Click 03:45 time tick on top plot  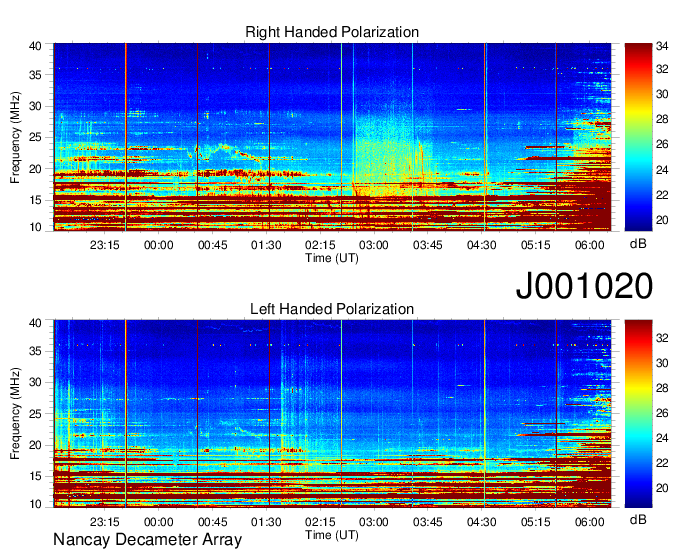[x=428, y=245]
